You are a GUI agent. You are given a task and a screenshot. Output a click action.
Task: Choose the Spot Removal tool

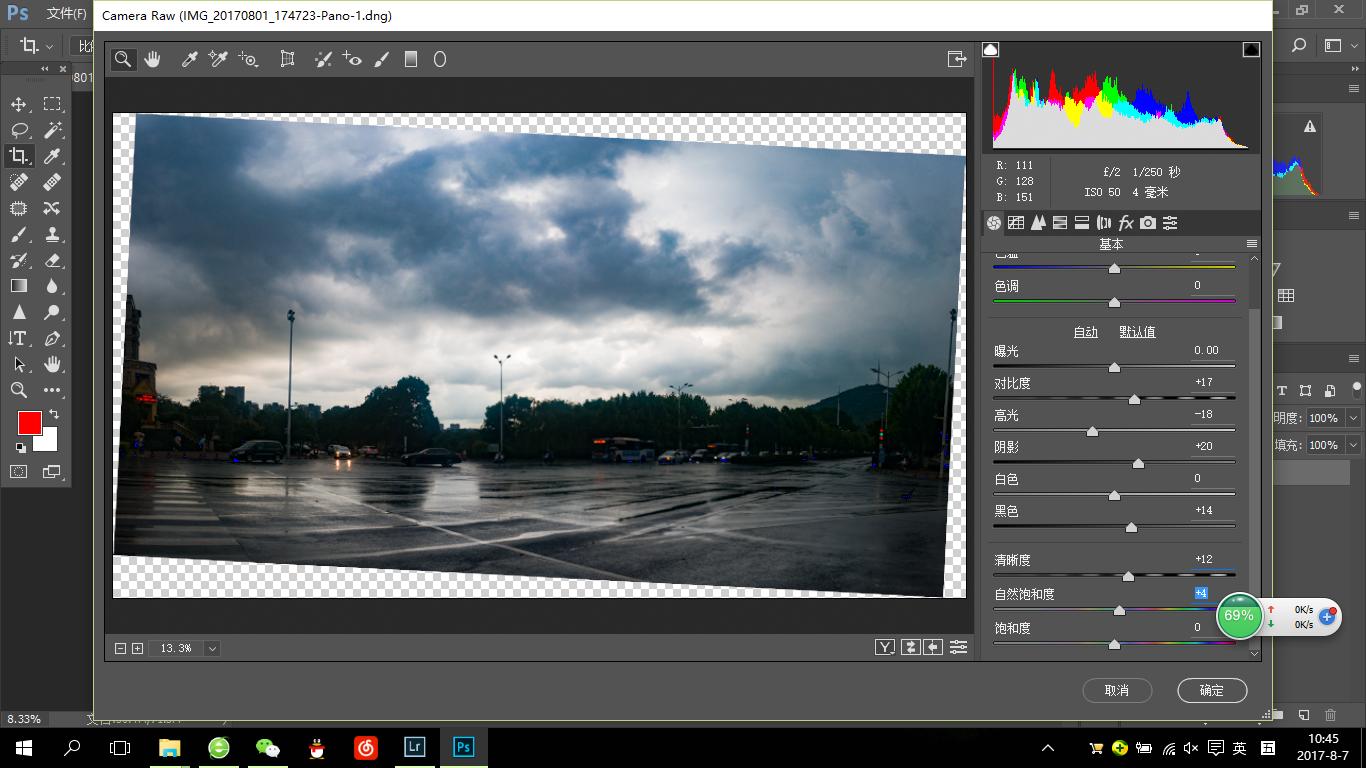coord(323,60)
